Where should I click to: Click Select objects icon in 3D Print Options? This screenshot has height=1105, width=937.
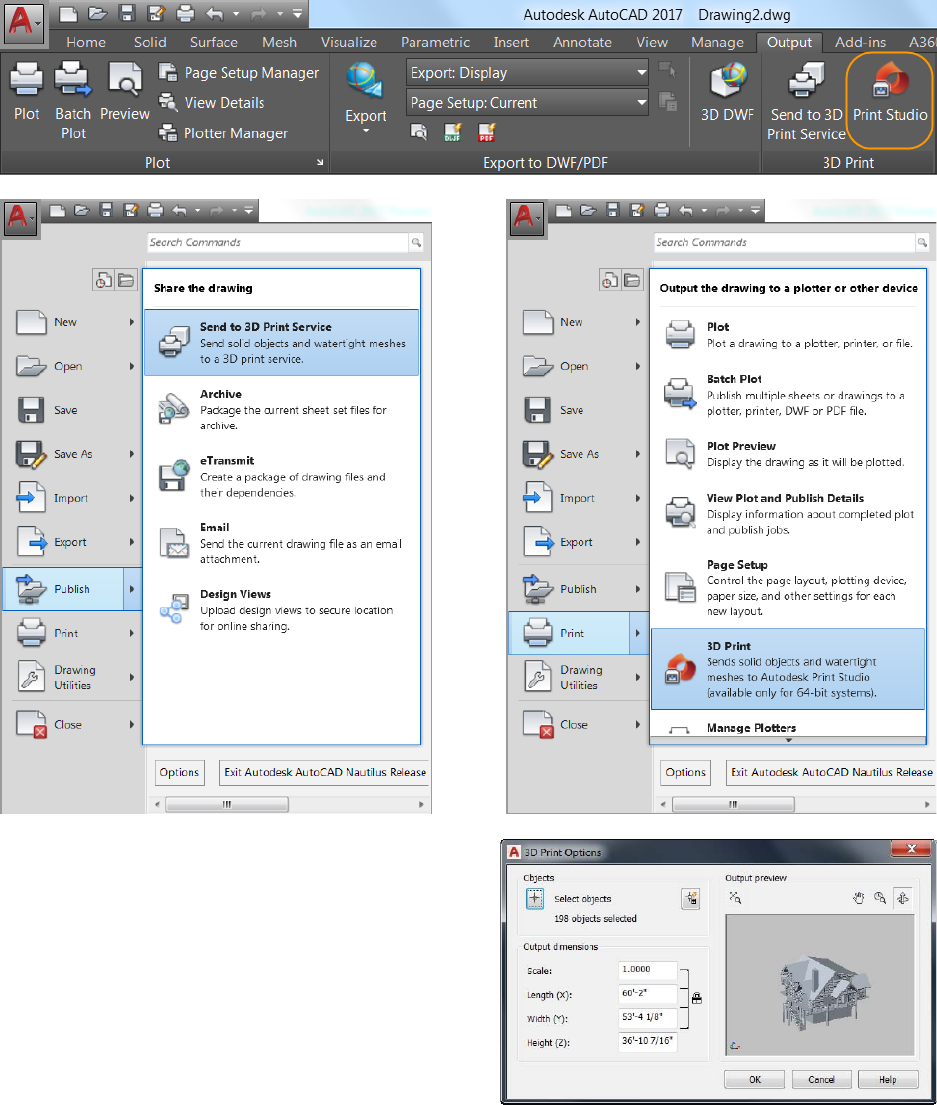tap(535, 899)
